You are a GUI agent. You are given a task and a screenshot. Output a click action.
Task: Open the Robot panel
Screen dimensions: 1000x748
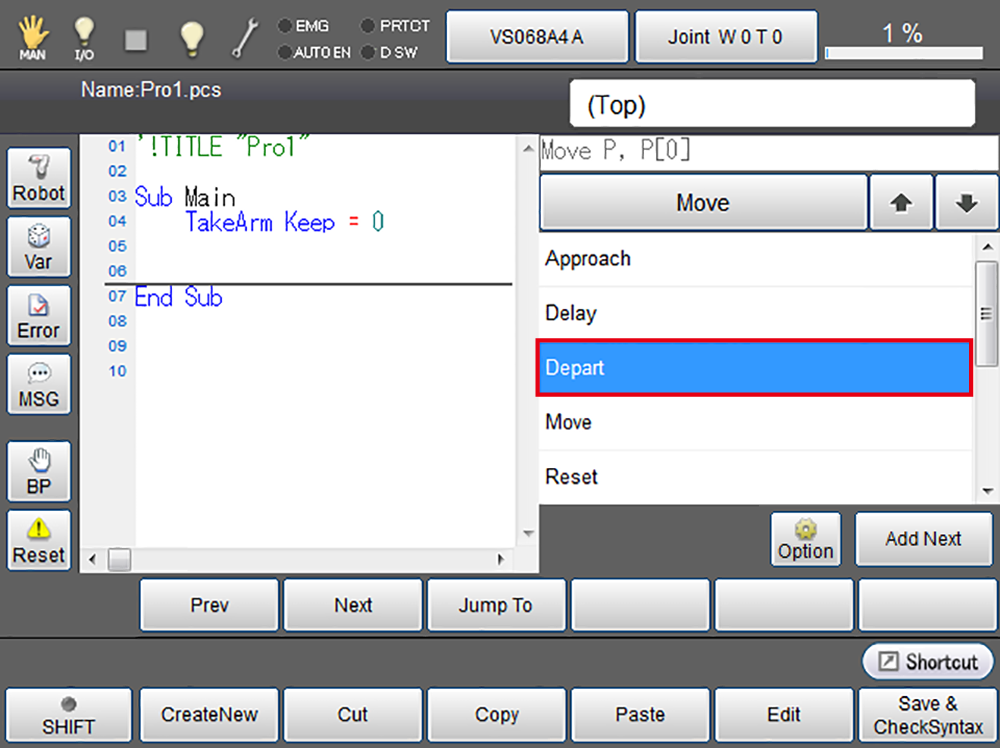click(39, 179)
